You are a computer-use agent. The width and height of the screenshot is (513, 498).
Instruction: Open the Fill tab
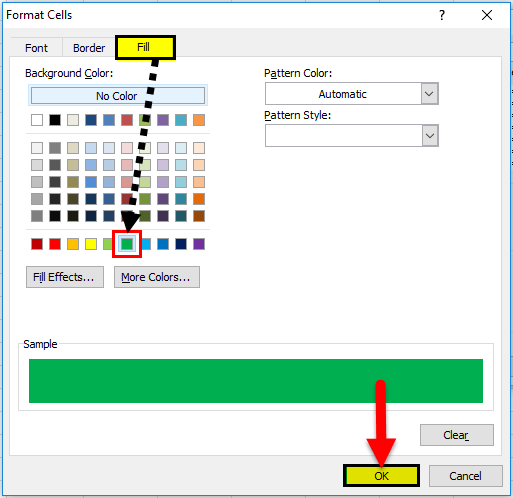click(145, 47)
